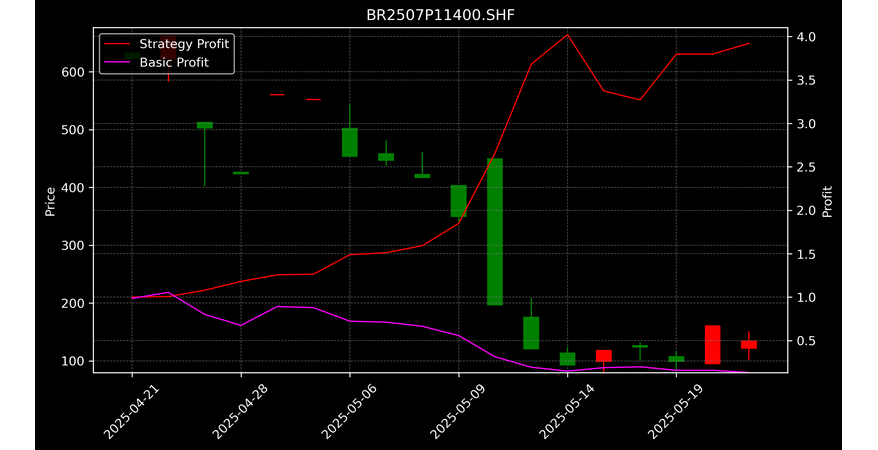
Task: Click the green candlestick at 2025-05-09
Action: coord(459,201)
